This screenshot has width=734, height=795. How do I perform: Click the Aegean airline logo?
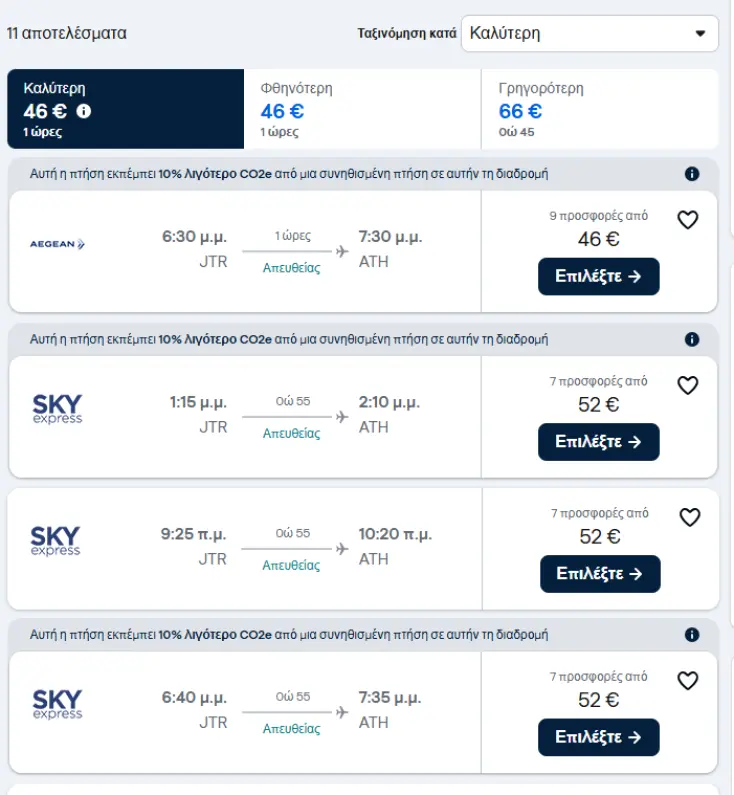click(x=57, y=244)
